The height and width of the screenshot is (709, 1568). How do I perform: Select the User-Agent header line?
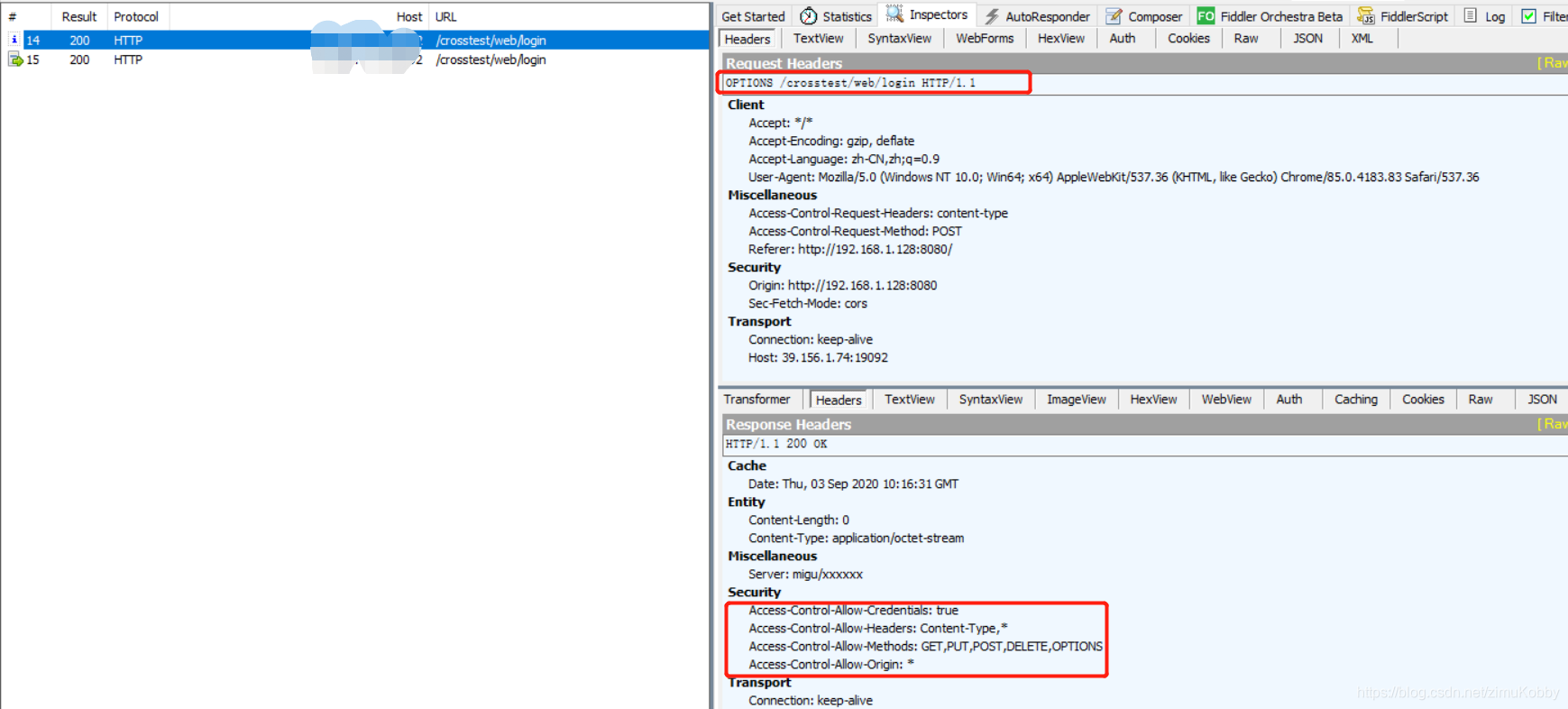(x=1114, y=177)
